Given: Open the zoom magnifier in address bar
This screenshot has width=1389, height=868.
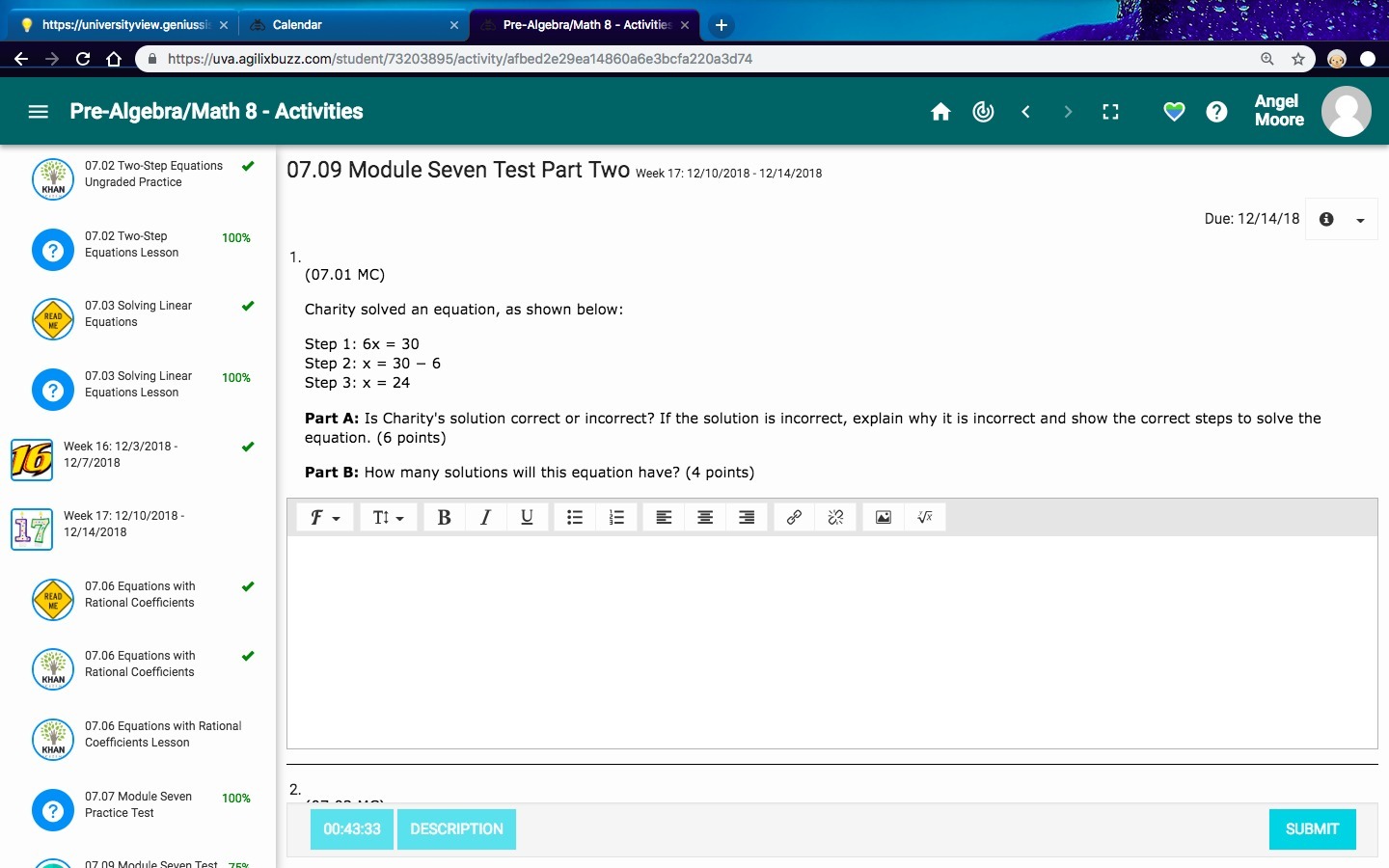Looking at the screenshot, I should (1267, 59).
